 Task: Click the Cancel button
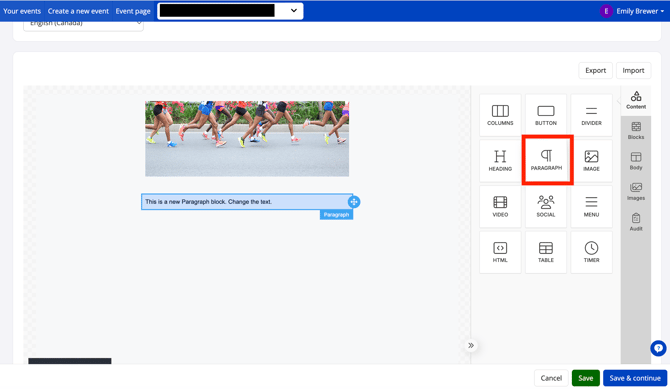coord(551,378)
